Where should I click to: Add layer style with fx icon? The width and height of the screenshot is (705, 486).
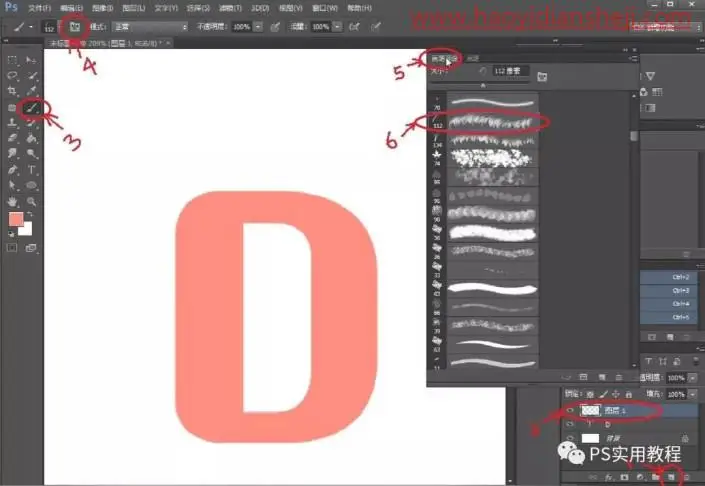tap(609, 477)
